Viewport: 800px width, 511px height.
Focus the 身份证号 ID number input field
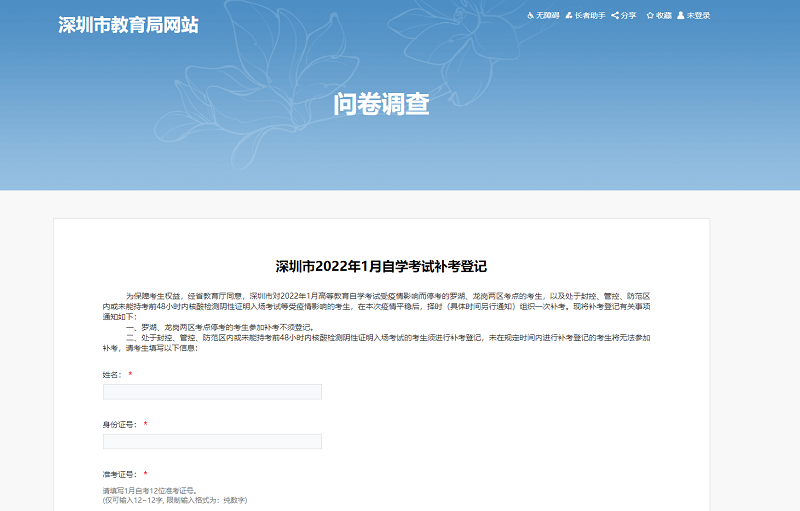coord(212,441)
